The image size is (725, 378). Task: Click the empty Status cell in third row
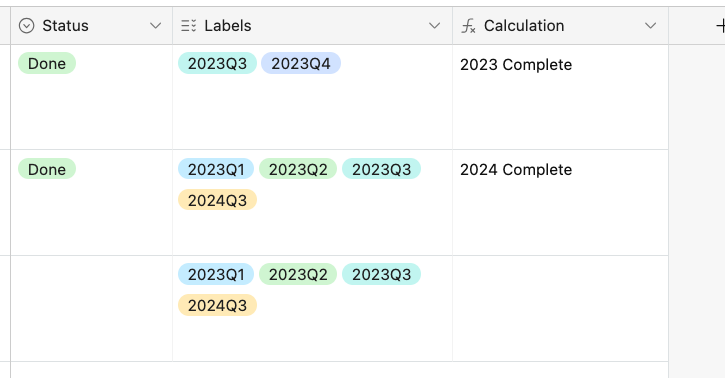[x=92, y=308]
